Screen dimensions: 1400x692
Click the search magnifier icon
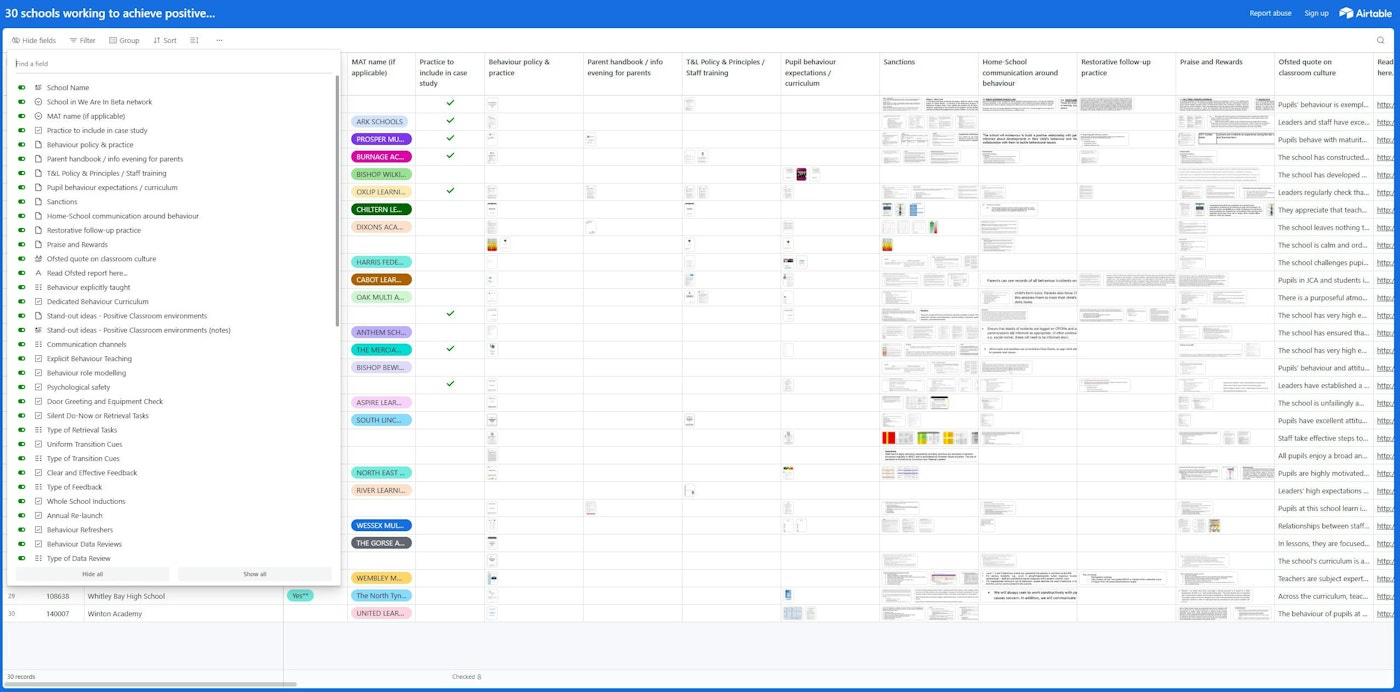coord(1381,41)
